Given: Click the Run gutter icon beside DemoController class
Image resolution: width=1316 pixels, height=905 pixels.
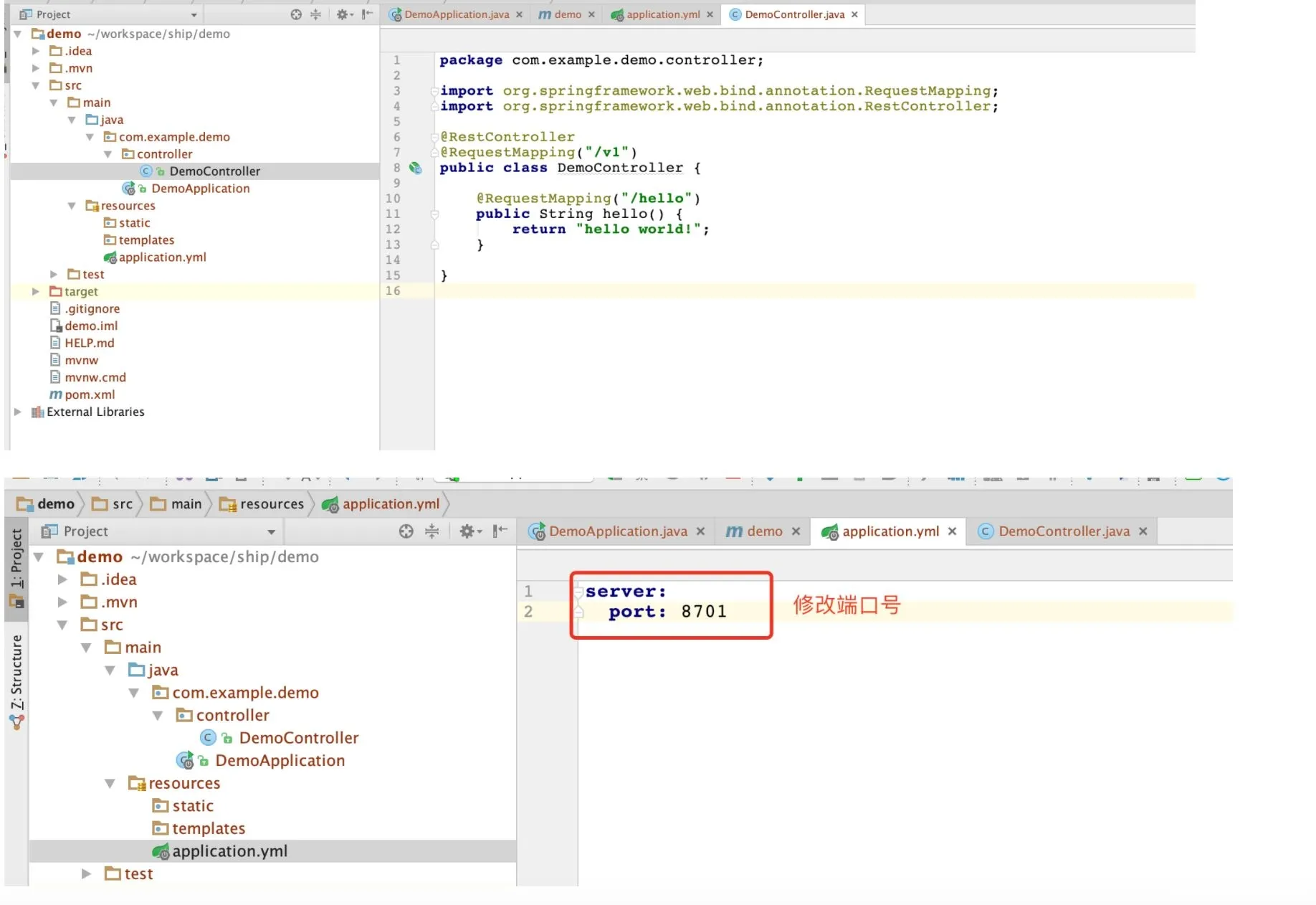Looking at the screenshot, I should click(x=416, y=168).
